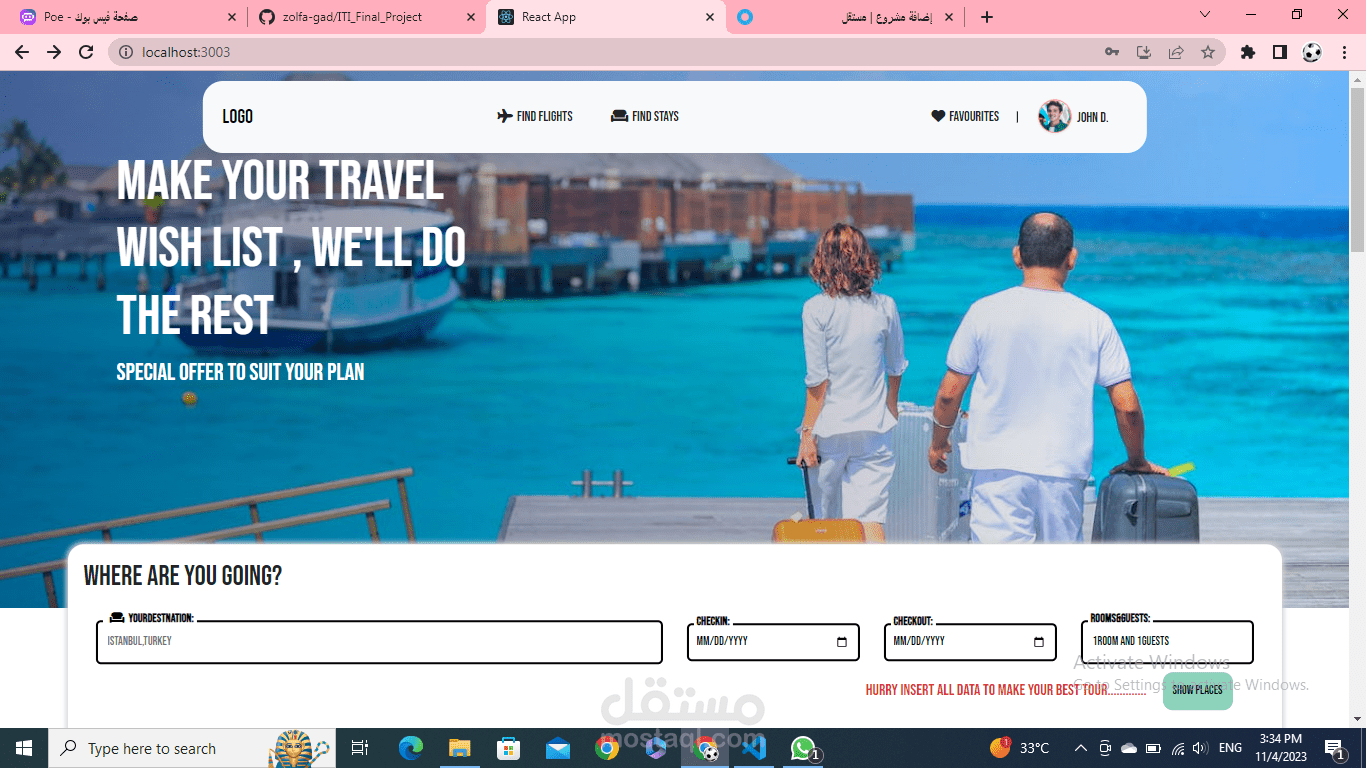The width and height of the screenshot is (1366, 768).
Task: View site information icon in address bar
Action: click(x=126, y=52)
